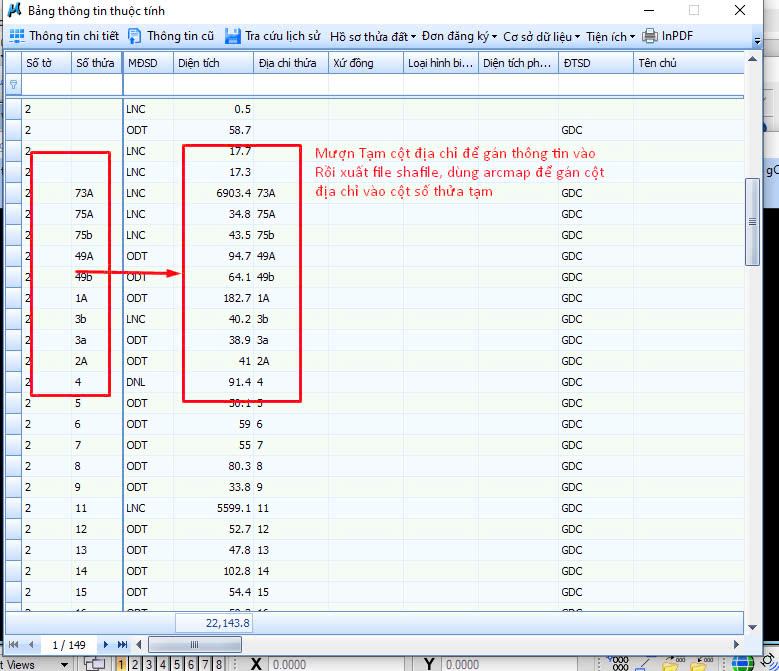This screenshot has height=671, width=779.
Task: Go to the previous record page
Action: click(x=31, y=645)
